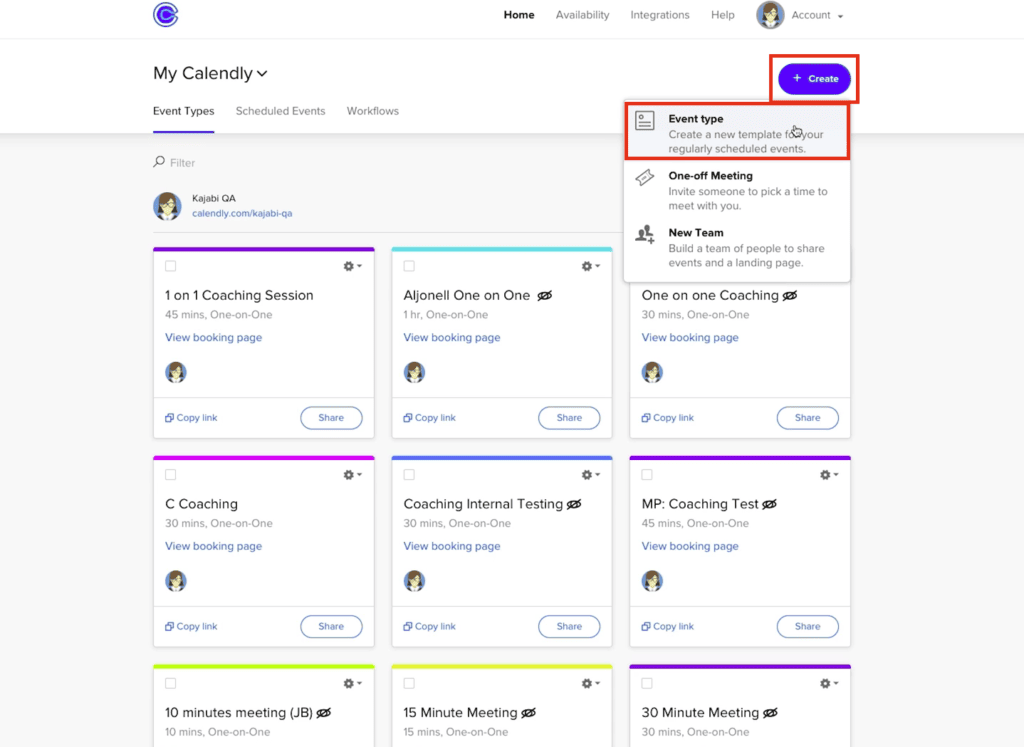Click hidden-eye icon next to Aljonell One on One
The height and width of the screenshot is (747, 1024).
pos(545,296)
